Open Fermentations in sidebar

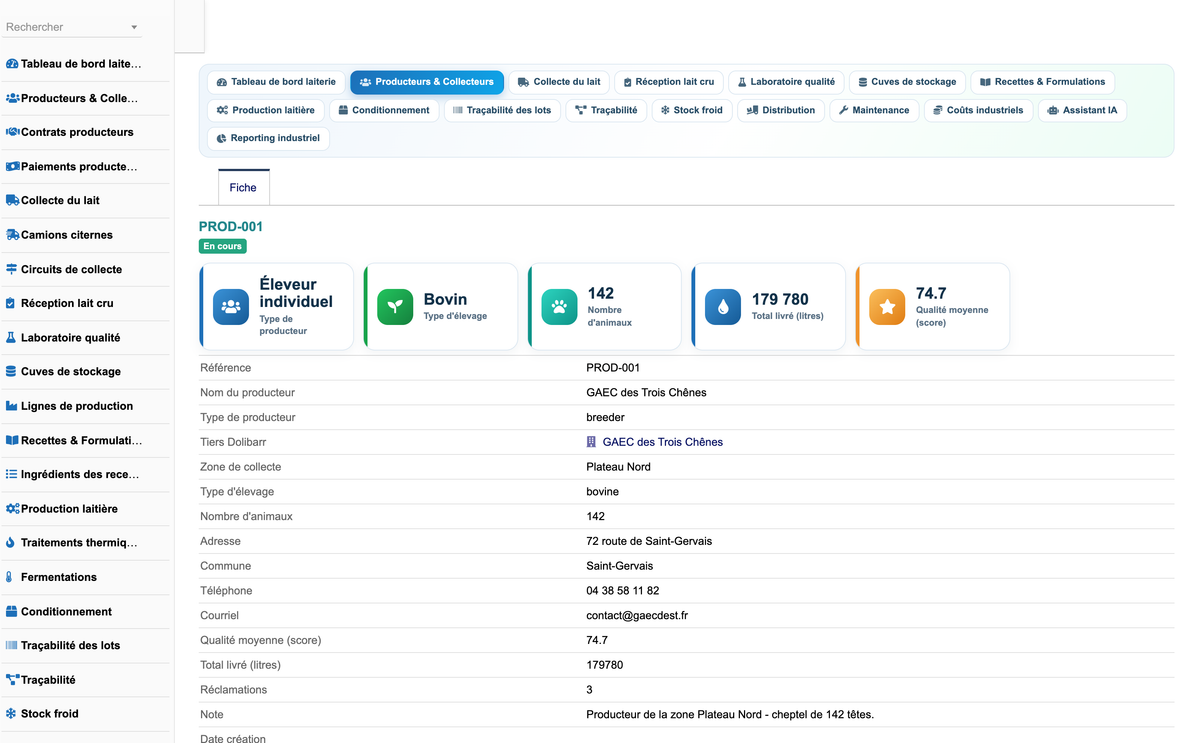click(x=59, y=577)
